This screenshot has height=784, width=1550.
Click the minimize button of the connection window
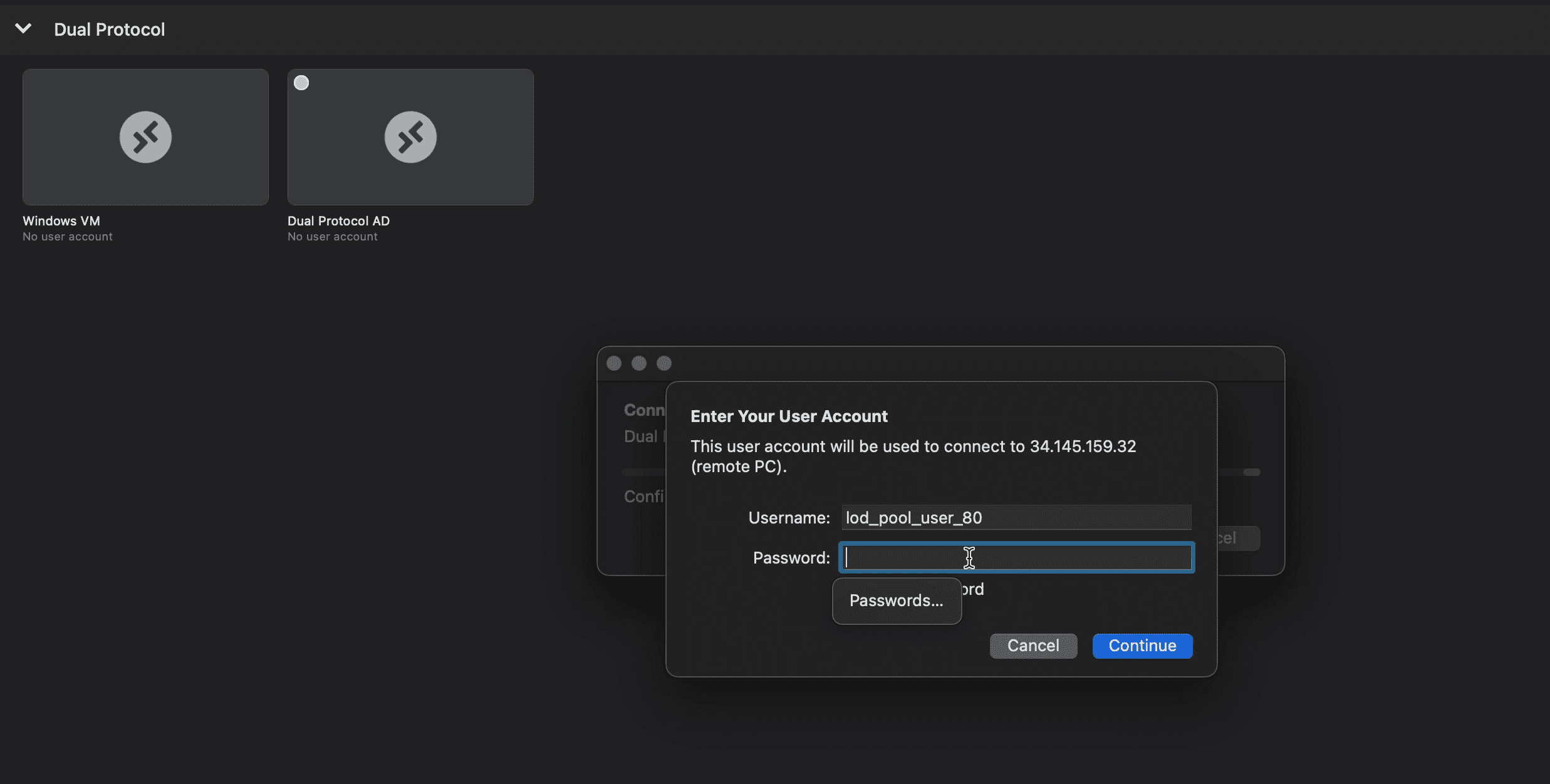(639, 363)
